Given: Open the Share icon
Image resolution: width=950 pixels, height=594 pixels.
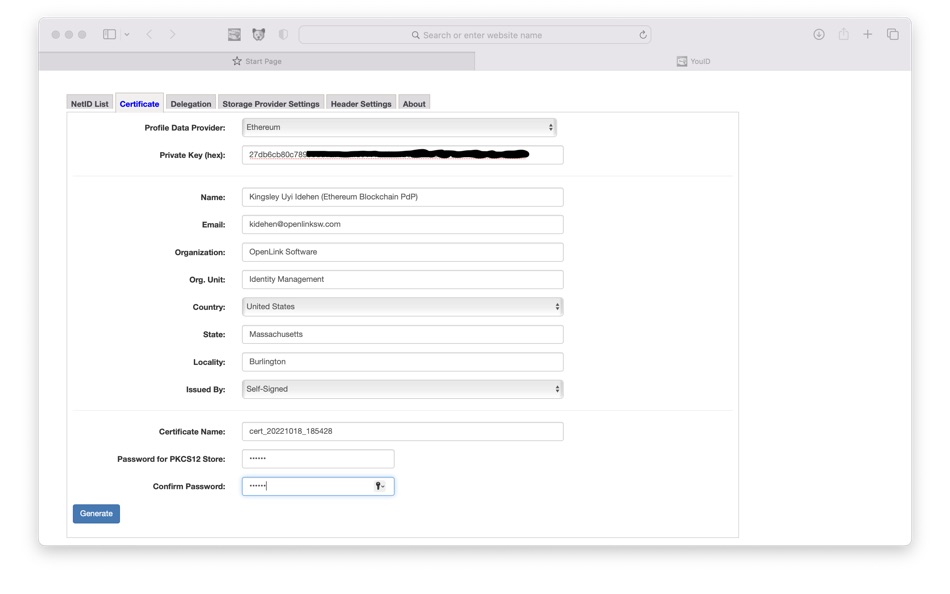Looking at the screenshot, I should [843, 34].
